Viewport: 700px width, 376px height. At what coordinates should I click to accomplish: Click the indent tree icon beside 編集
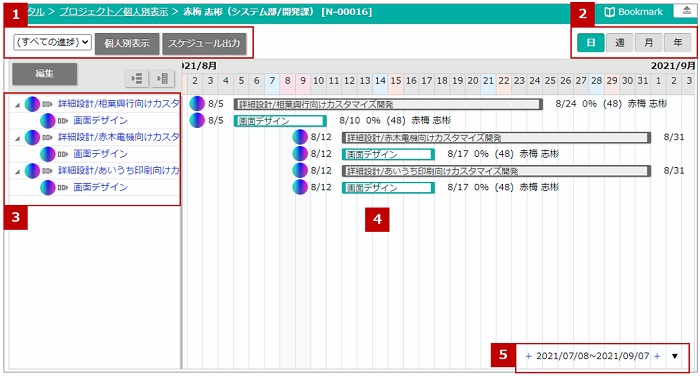[x=162, y=79]
